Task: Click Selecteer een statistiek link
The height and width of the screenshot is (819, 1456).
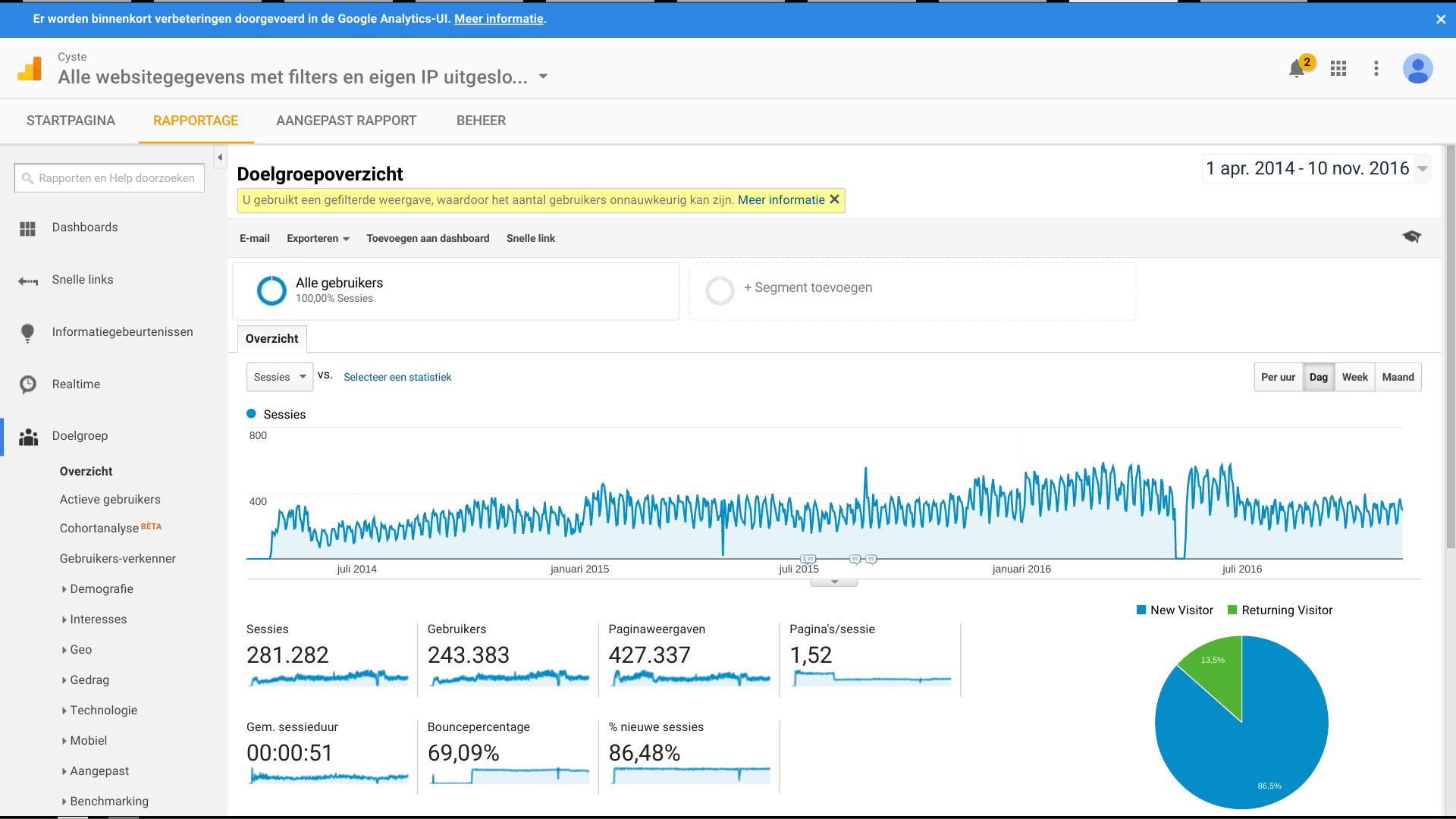Action: tap(397, 377)
